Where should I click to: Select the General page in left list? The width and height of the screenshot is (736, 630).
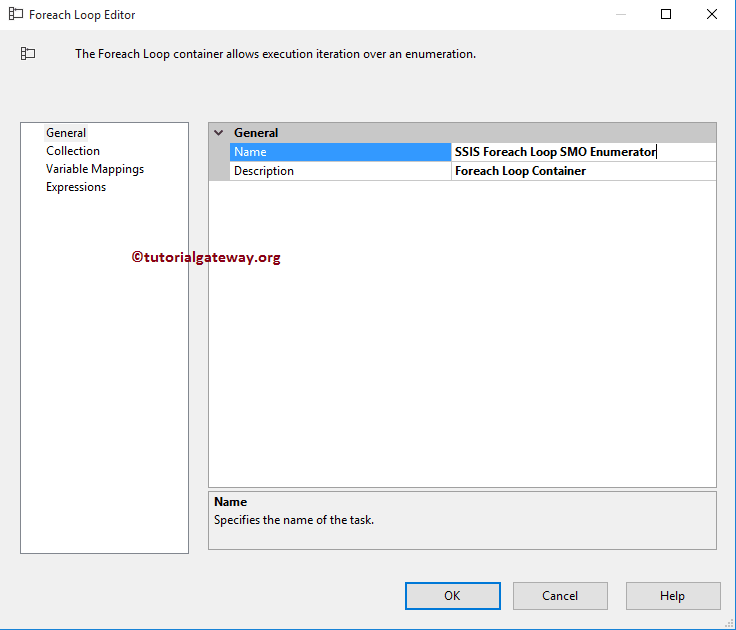pyautogui.click(x=66, y=133)
